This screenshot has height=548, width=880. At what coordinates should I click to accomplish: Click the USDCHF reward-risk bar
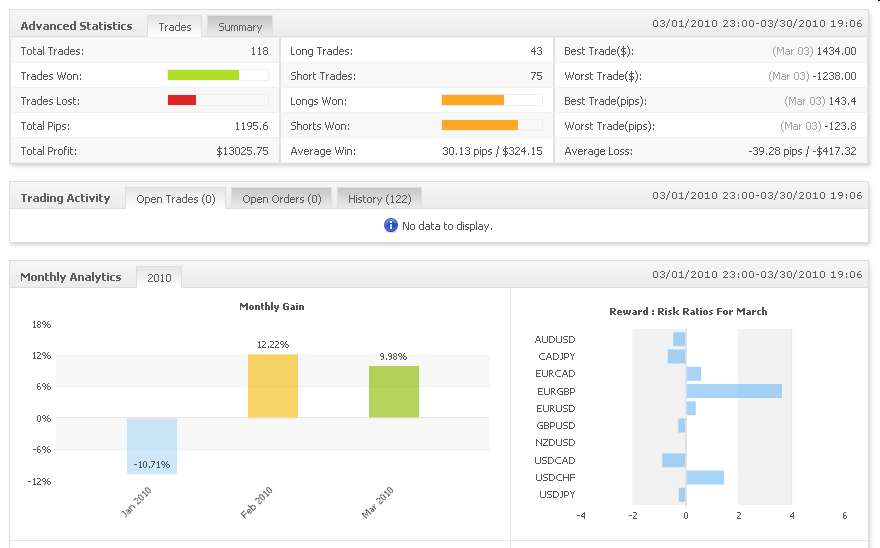704,477
